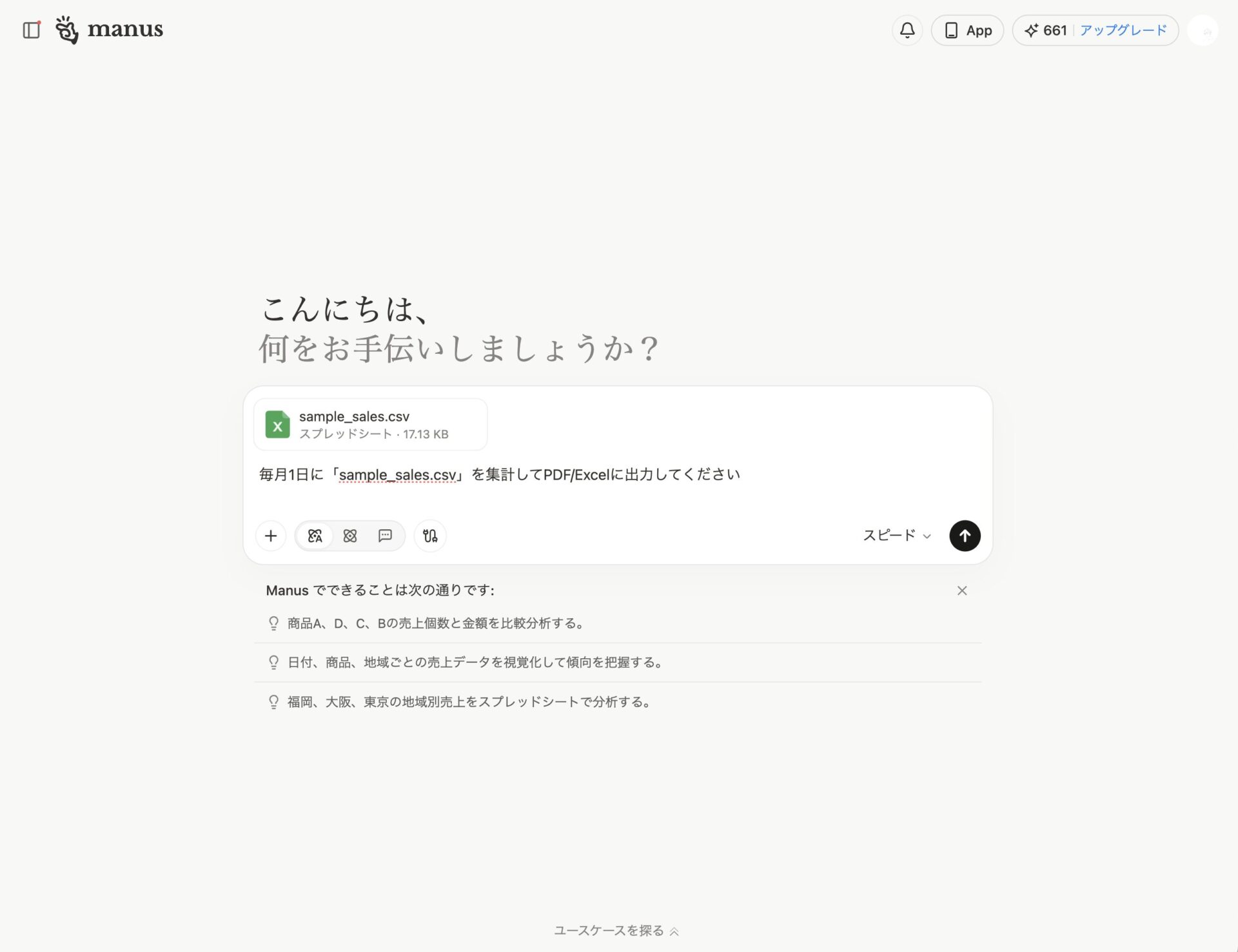Click the sample_sales.csv attachment card

[369, 423]
